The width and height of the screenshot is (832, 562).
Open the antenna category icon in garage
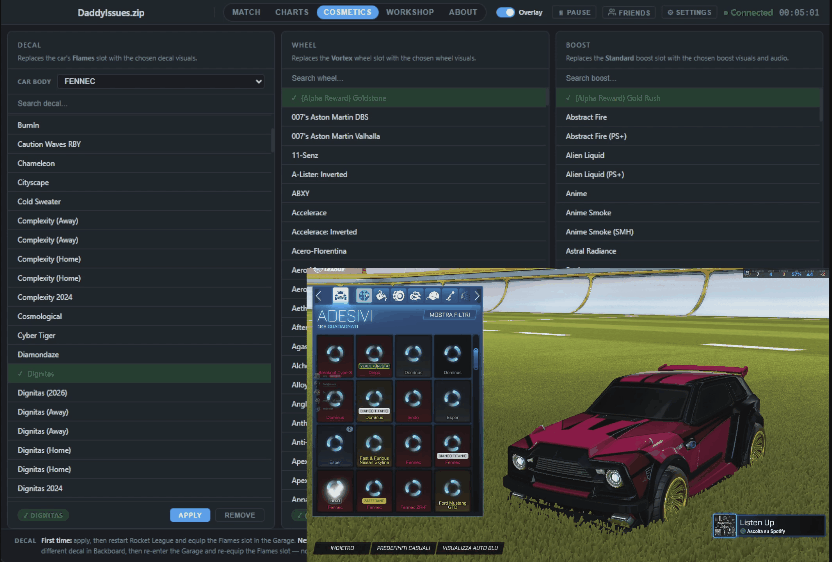coord(450,296)
